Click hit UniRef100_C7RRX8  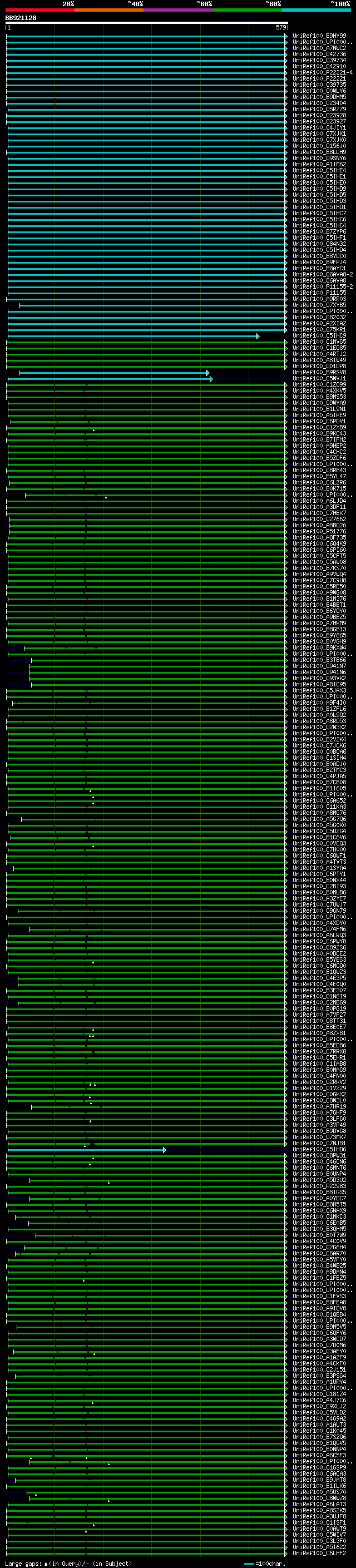click(319, 1052)
